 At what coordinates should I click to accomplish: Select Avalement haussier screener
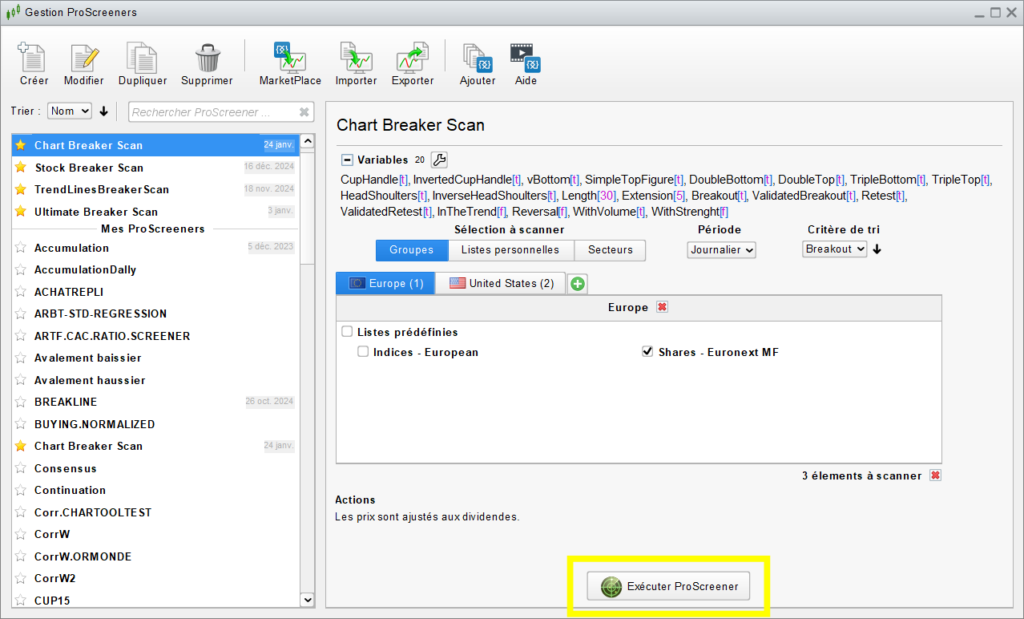click(x=155, y=380)
